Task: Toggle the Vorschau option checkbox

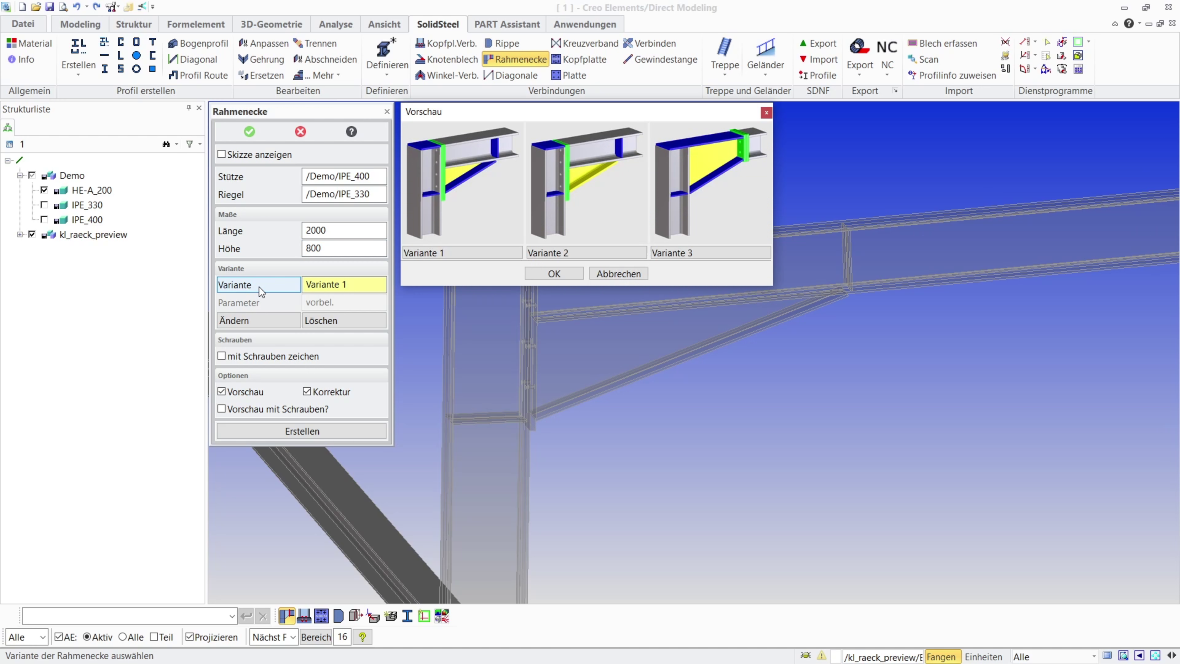Action: pyautogui.click(x=222, y=391)
